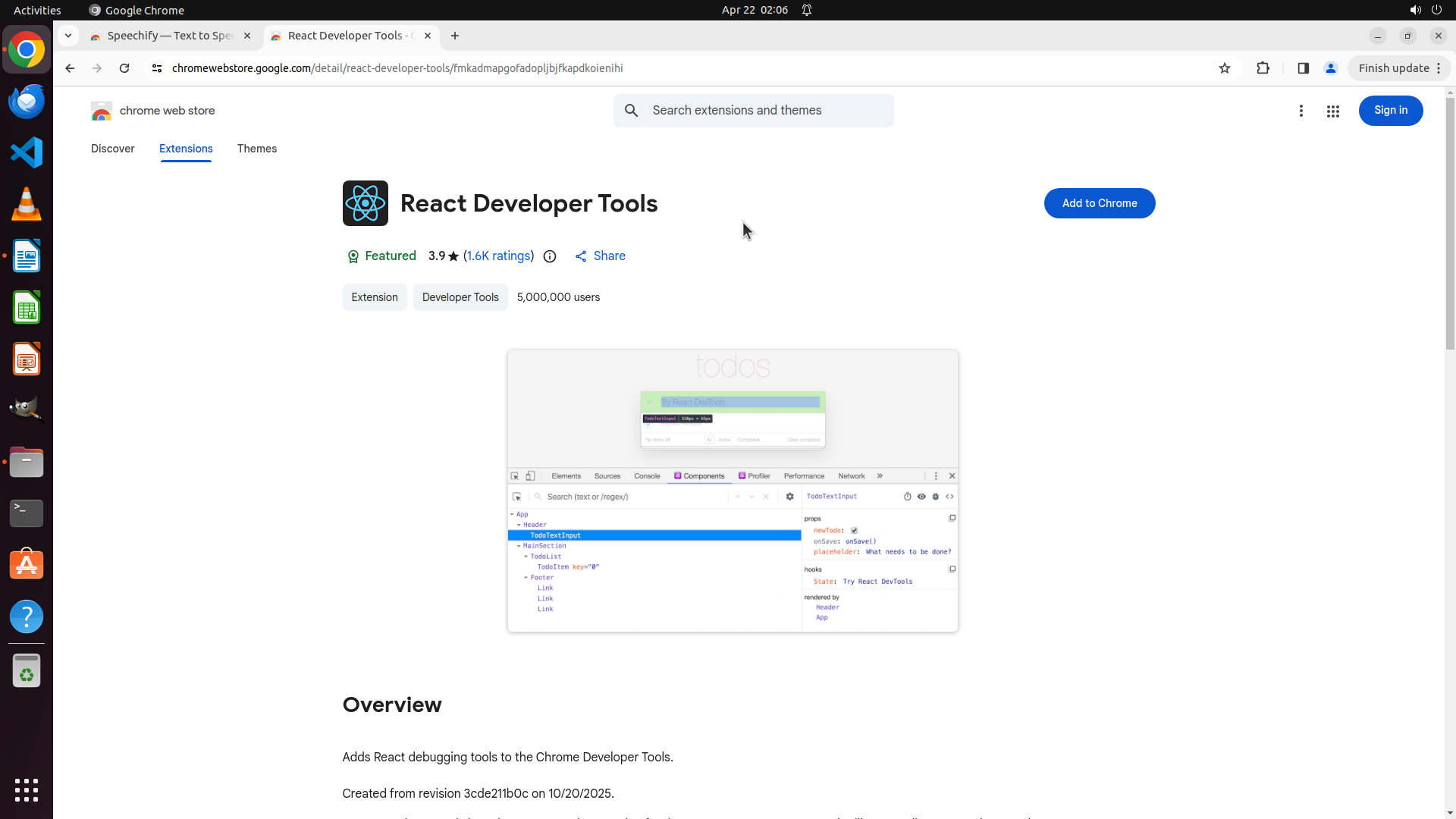Viewport: 1456px width, 819px height.
Task: Open the Google apps grid
Action: pos(1332,111)
